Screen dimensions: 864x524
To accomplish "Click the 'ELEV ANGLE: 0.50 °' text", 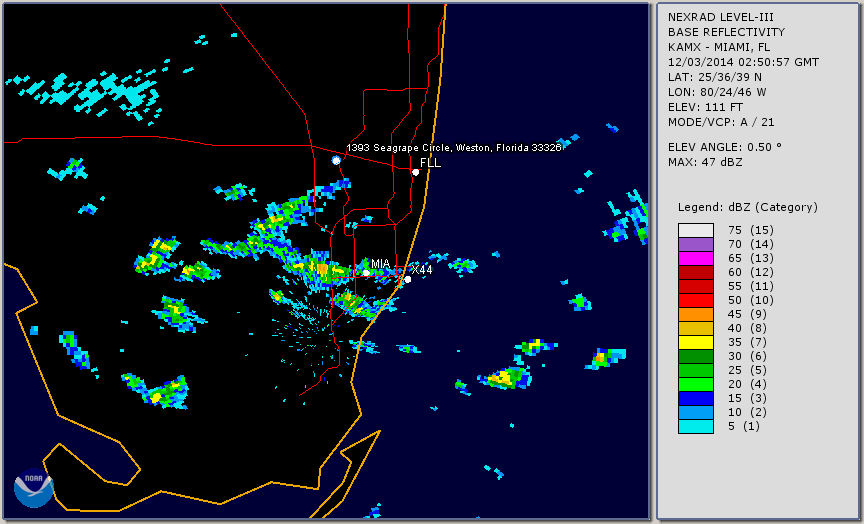I will (725, 147).
